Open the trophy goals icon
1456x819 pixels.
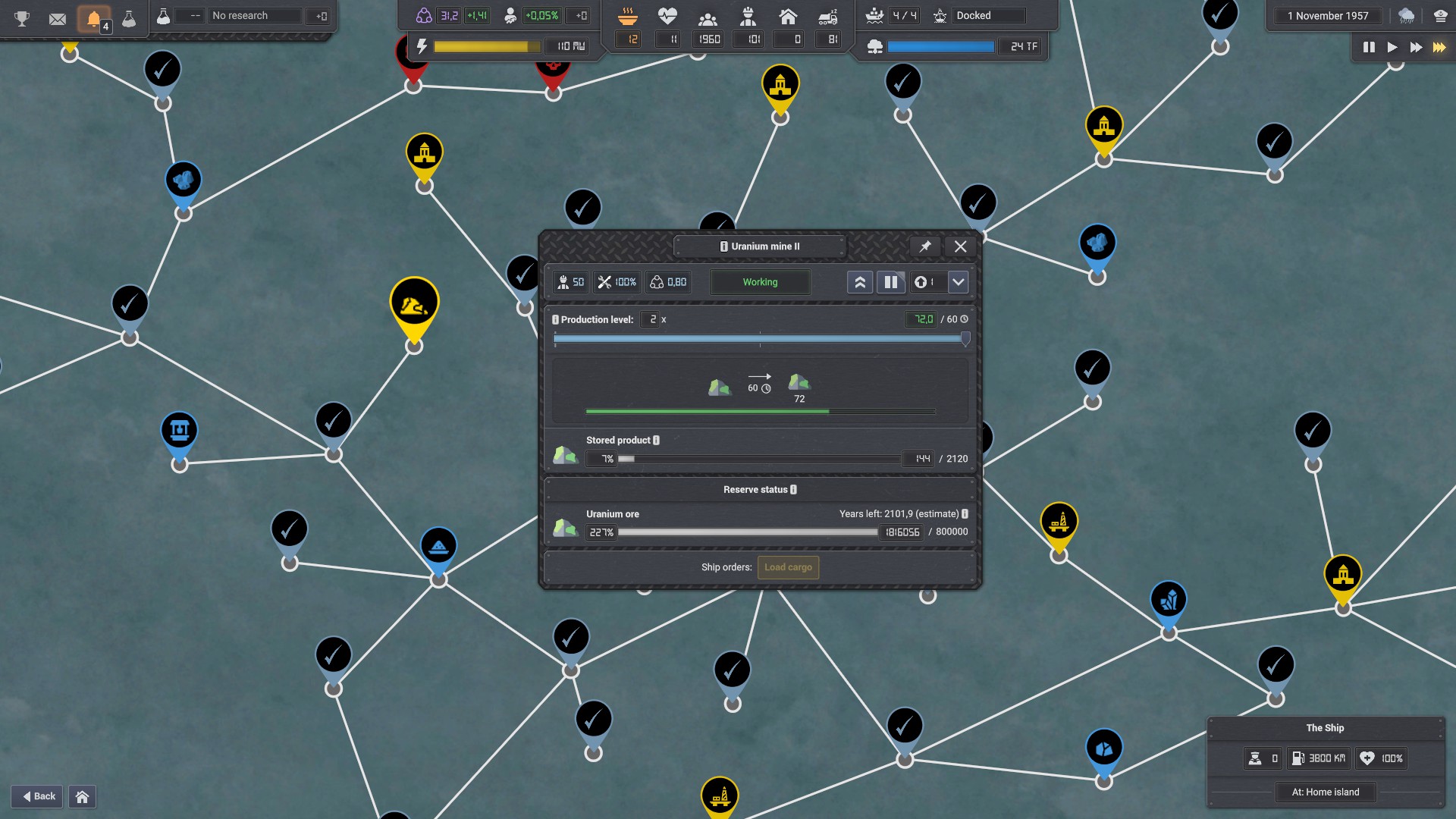coord(22,18)
